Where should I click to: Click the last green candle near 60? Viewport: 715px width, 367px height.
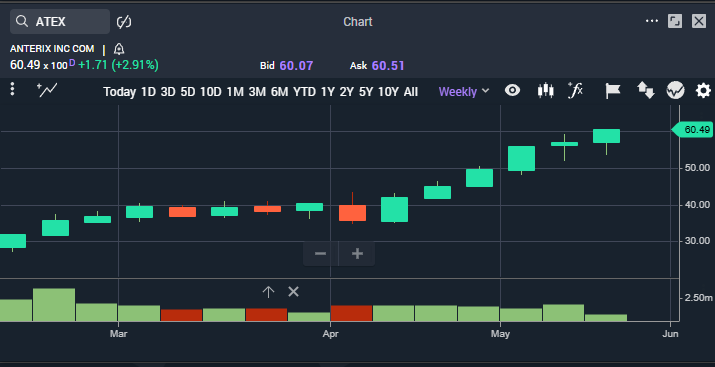coord(606,136)
